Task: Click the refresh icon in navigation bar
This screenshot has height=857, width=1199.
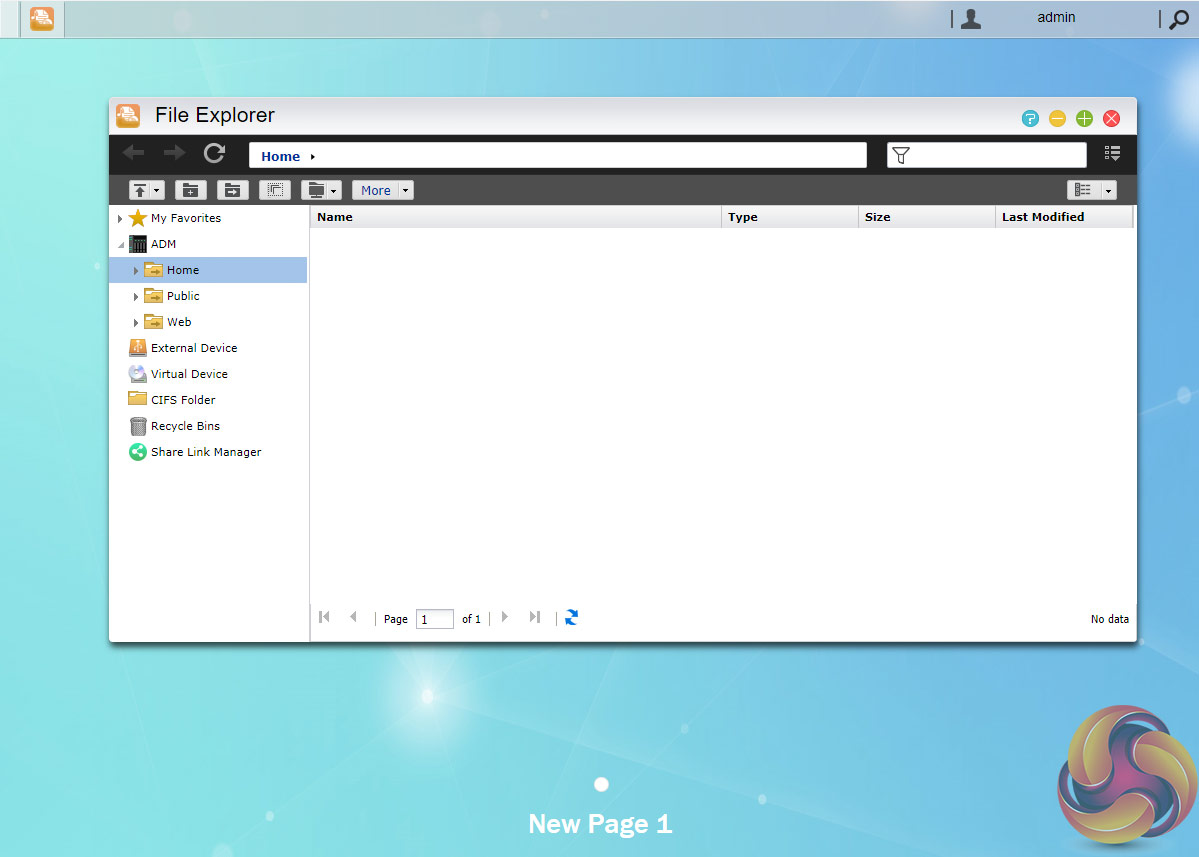Action: tap(214, 154)
